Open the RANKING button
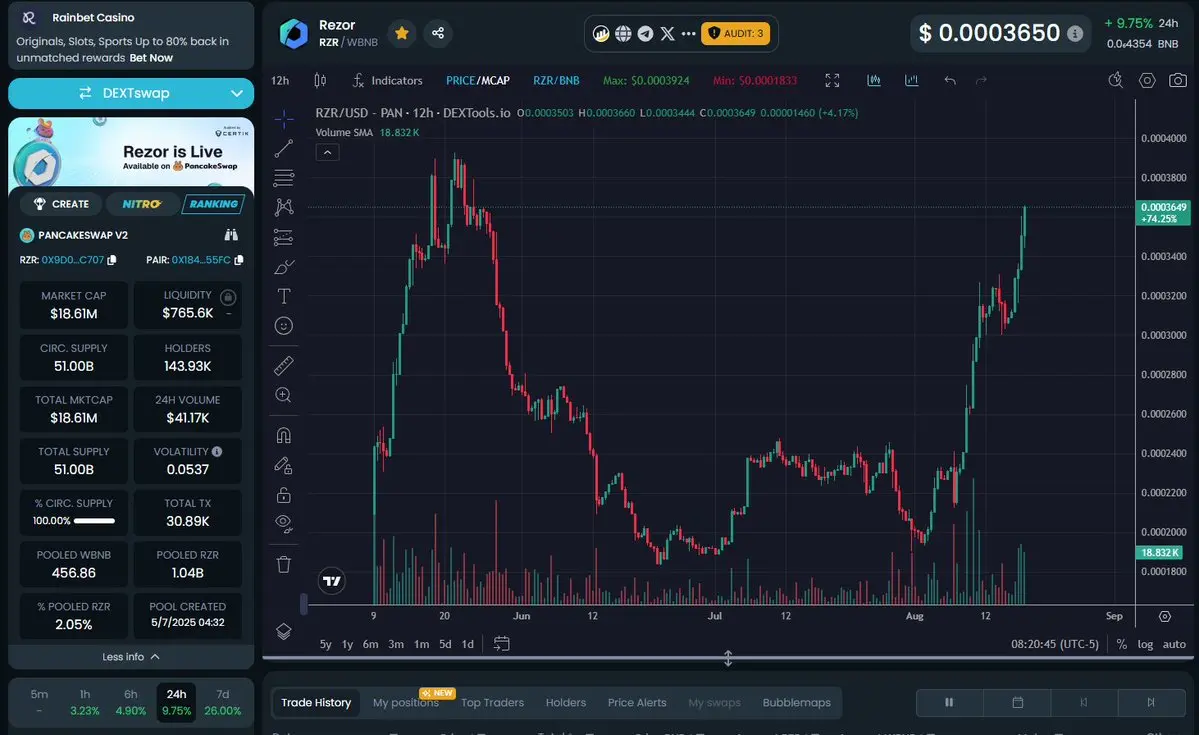Image resolution: width=1199 pixels, height=735 pixels. [213, 204]
